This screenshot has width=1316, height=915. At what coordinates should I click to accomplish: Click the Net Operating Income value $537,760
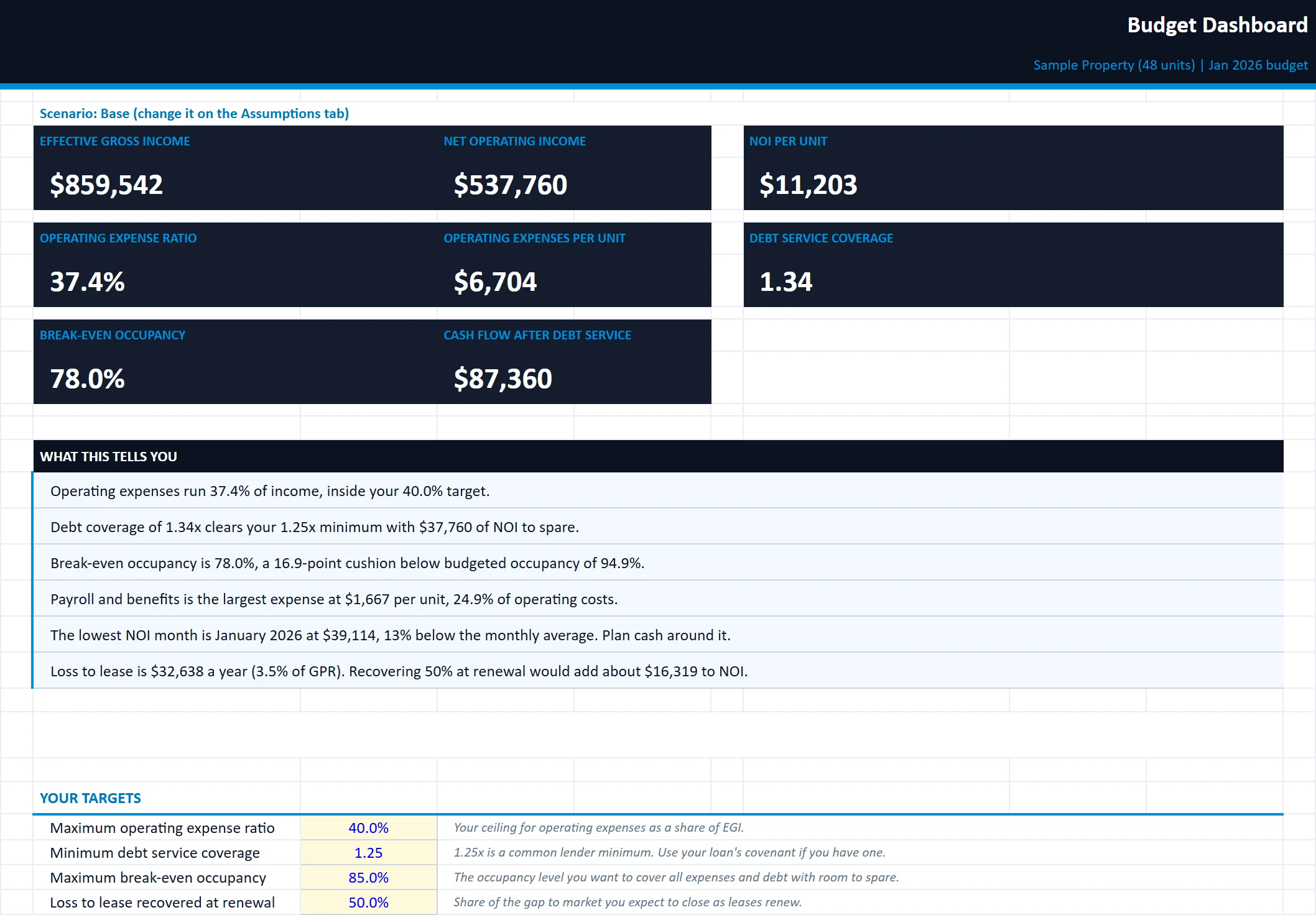coord(510,185)
